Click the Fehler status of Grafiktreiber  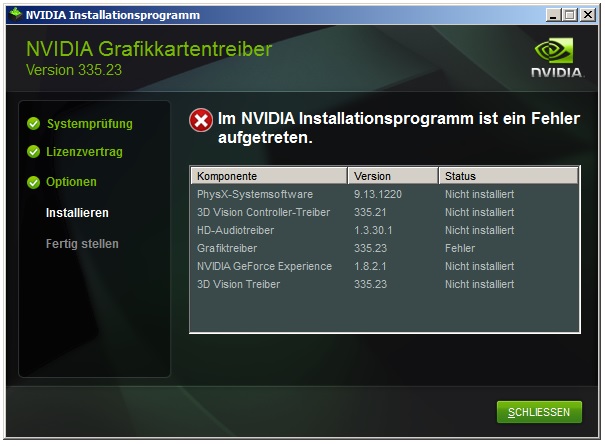point(460,248)
